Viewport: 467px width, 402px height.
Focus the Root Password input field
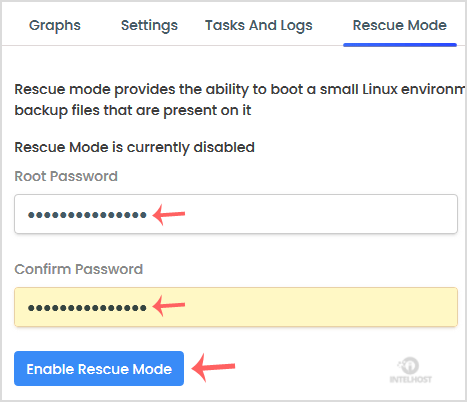point(236,214)
